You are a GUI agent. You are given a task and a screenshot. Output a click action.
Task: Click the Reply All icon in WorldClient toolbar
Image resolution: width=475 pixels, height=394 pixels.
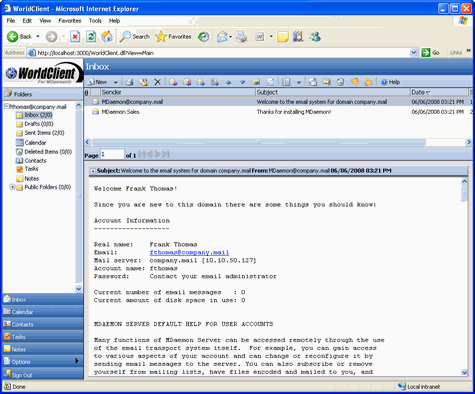pyautogui.click(x=187, y=82)
